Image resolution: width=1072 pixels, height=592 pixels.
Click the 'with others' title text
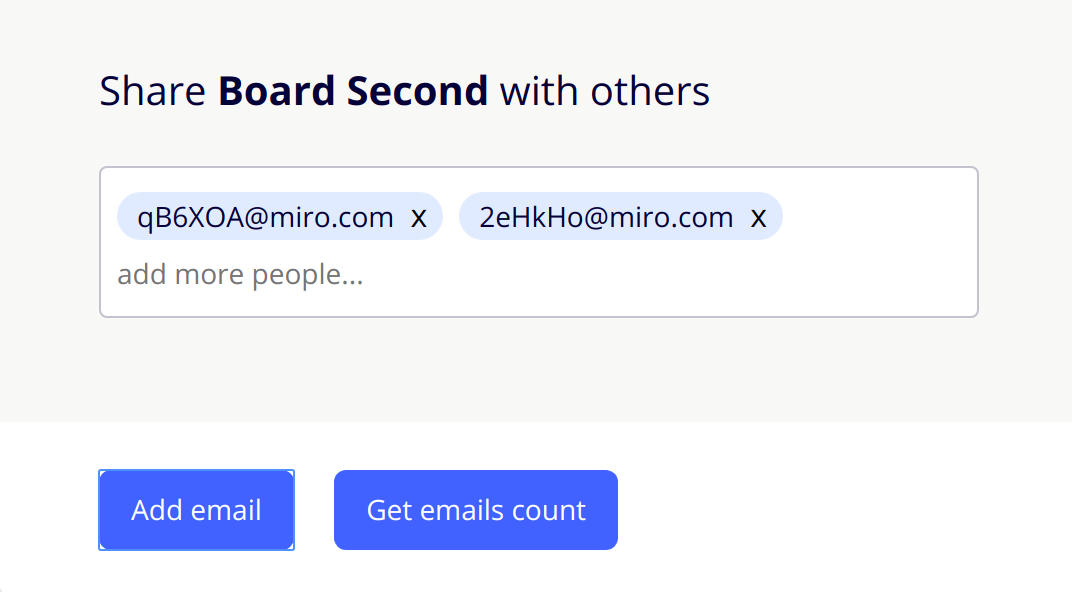[x=605, y=91]
